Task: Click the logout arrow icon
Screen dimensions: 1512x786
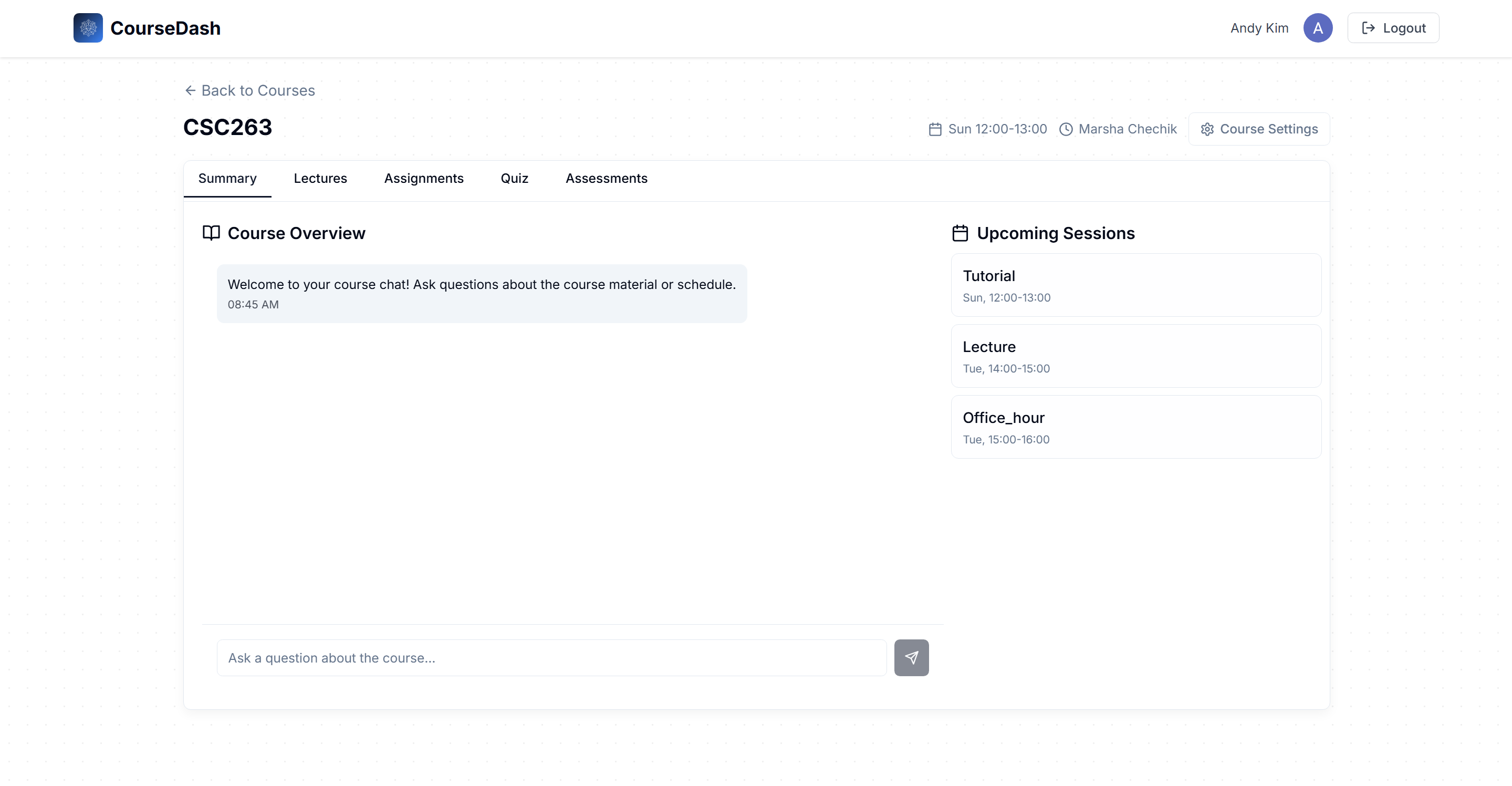Action: pyautogui.click(x=1368, y=28)
